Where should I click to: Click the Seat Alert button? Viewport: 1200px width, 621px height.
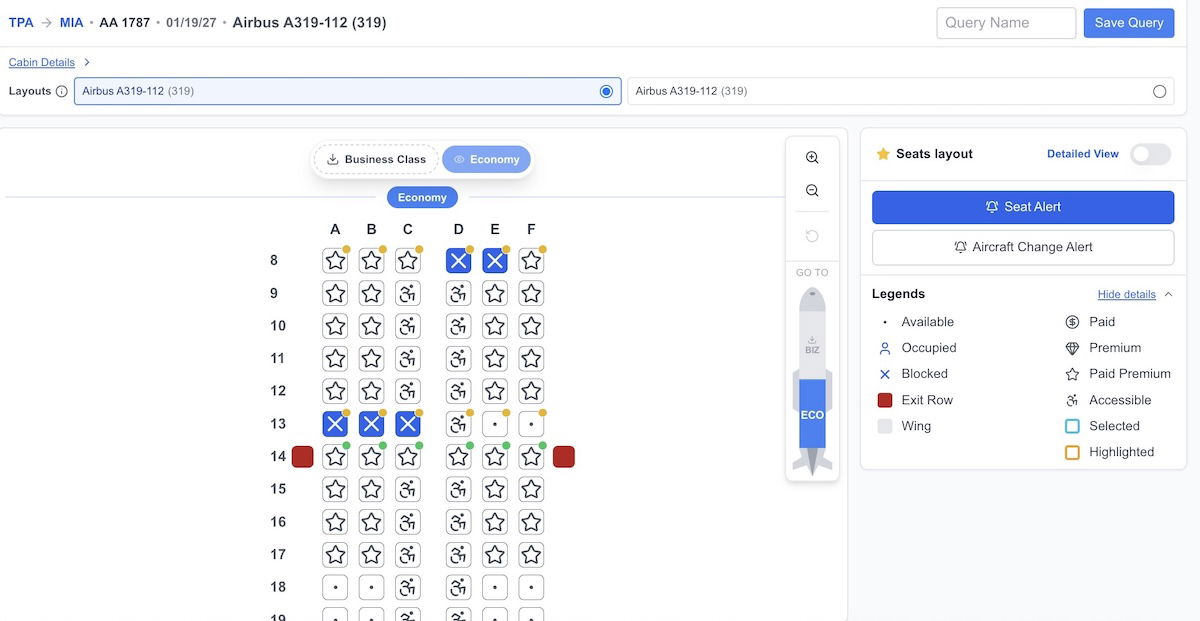1022,207
